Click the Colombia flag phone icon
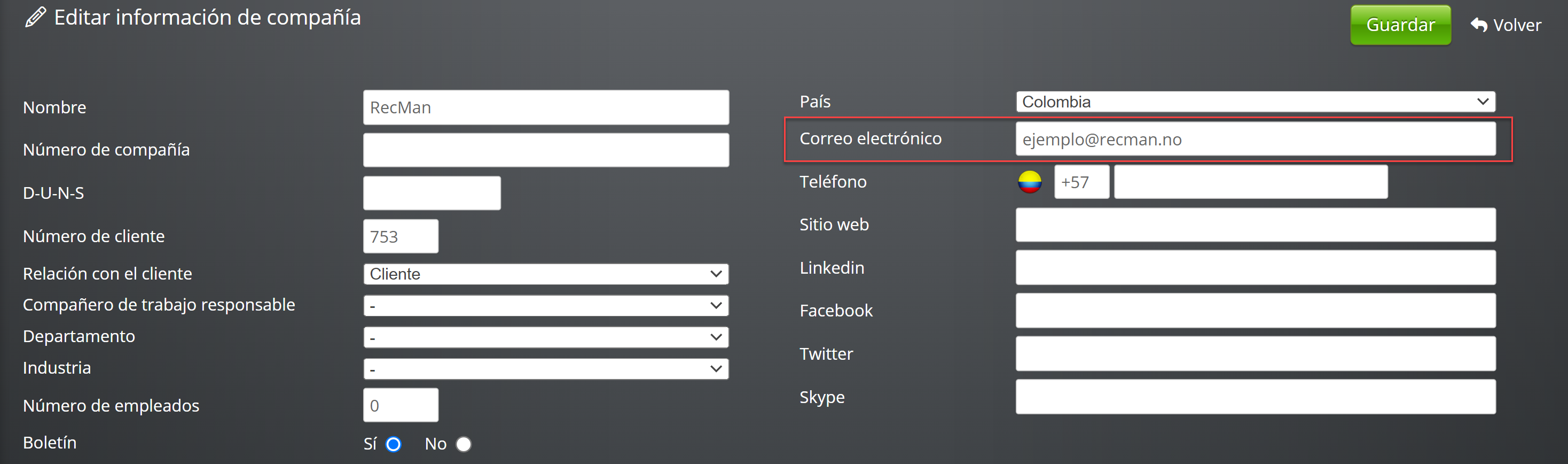1568x464 pixels. click(x=1029, y=182)
